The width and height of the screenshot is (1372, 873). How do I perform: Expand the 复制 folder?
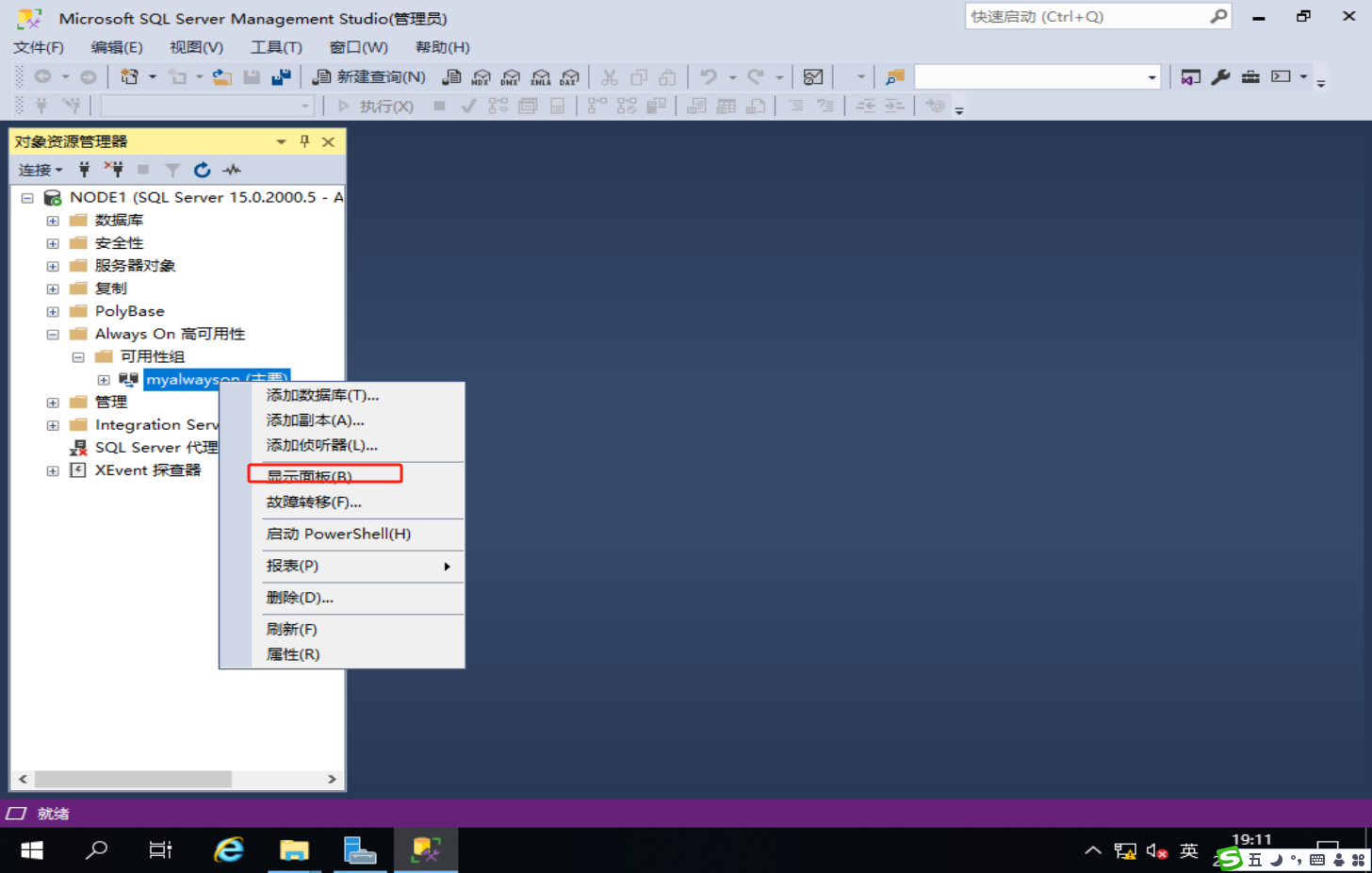pos(53,288)
